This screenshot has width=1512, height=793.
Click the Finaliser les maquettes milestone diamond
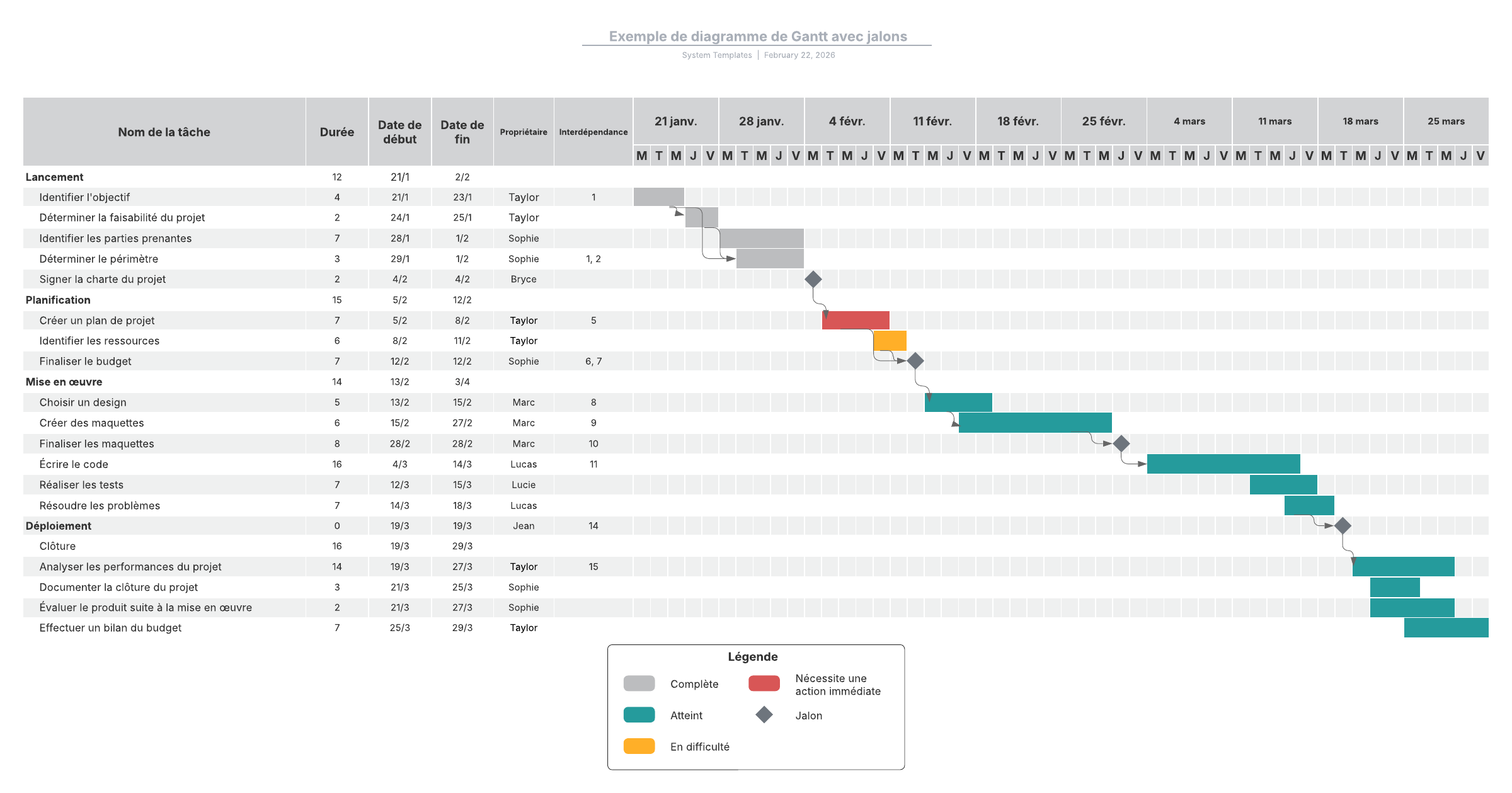click(1121, 443)
